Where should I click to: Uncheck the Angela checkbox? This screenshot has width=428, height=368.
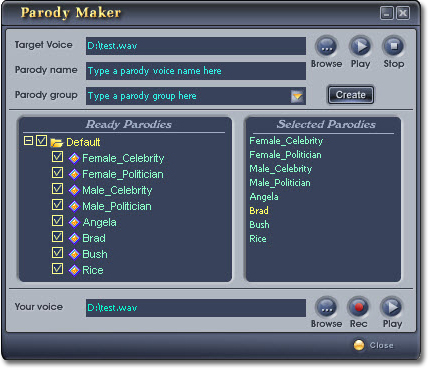click(x=57, y=220)
